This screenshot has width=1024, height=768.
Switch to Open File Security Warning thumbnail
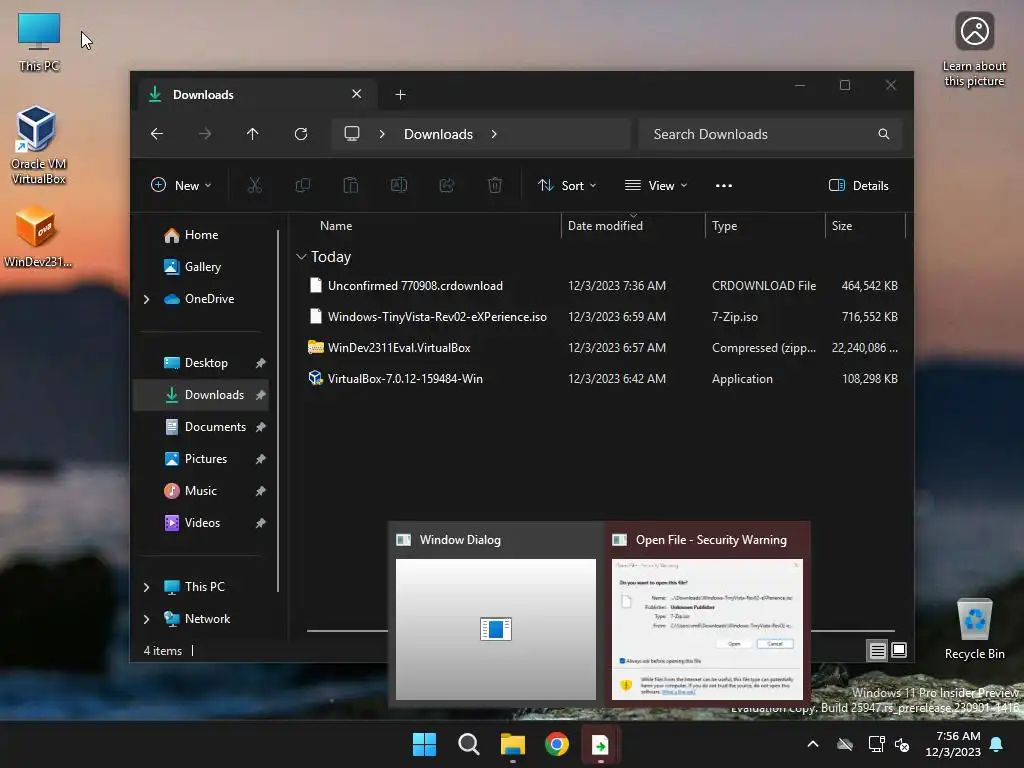[707, 615]
